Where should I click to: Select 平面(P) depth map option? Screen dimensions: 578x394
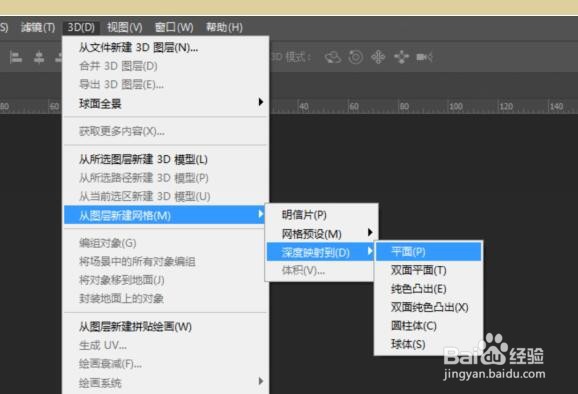(429, 252)
